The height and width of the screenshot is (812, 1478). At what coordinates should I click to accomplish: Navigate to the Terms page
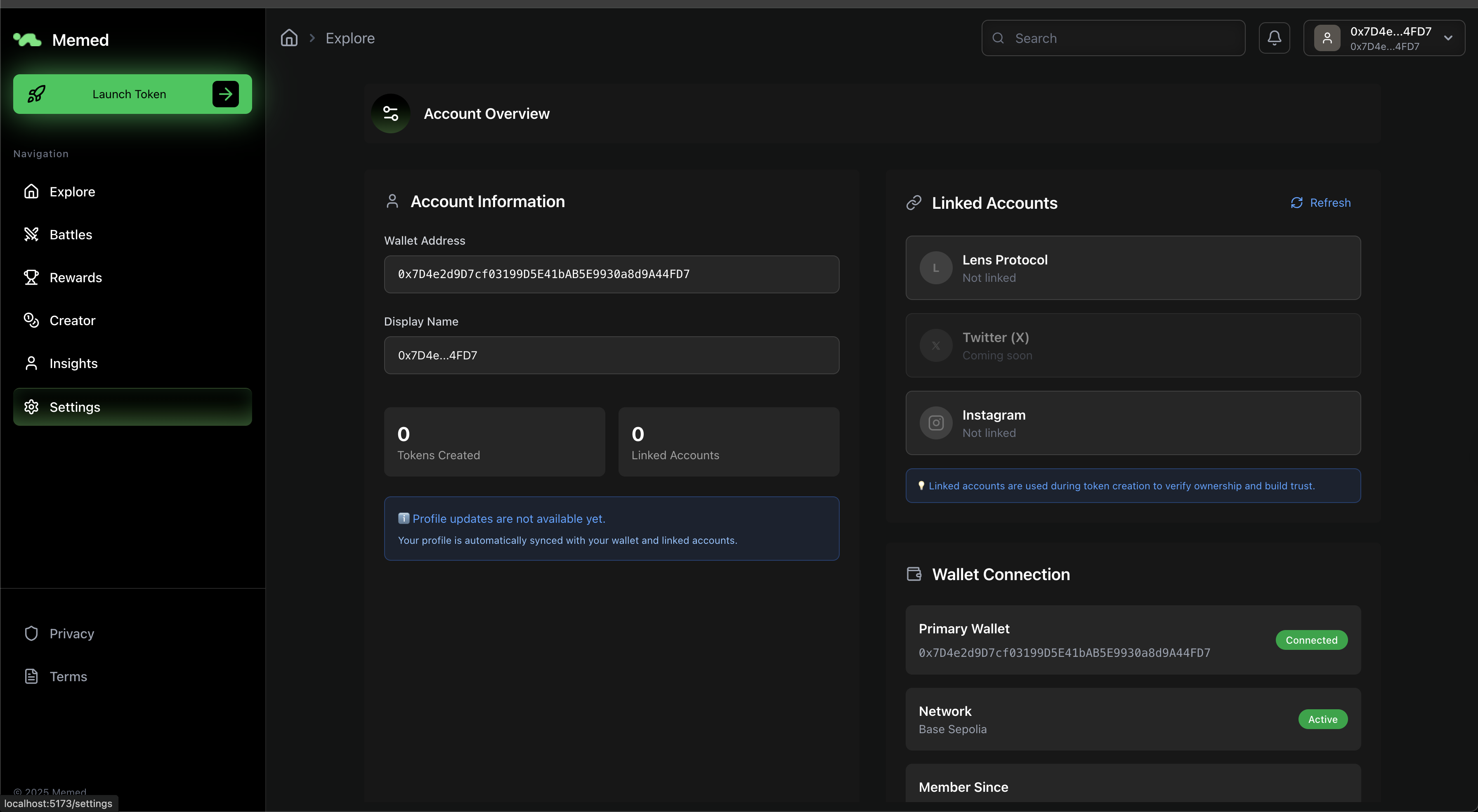68,676
